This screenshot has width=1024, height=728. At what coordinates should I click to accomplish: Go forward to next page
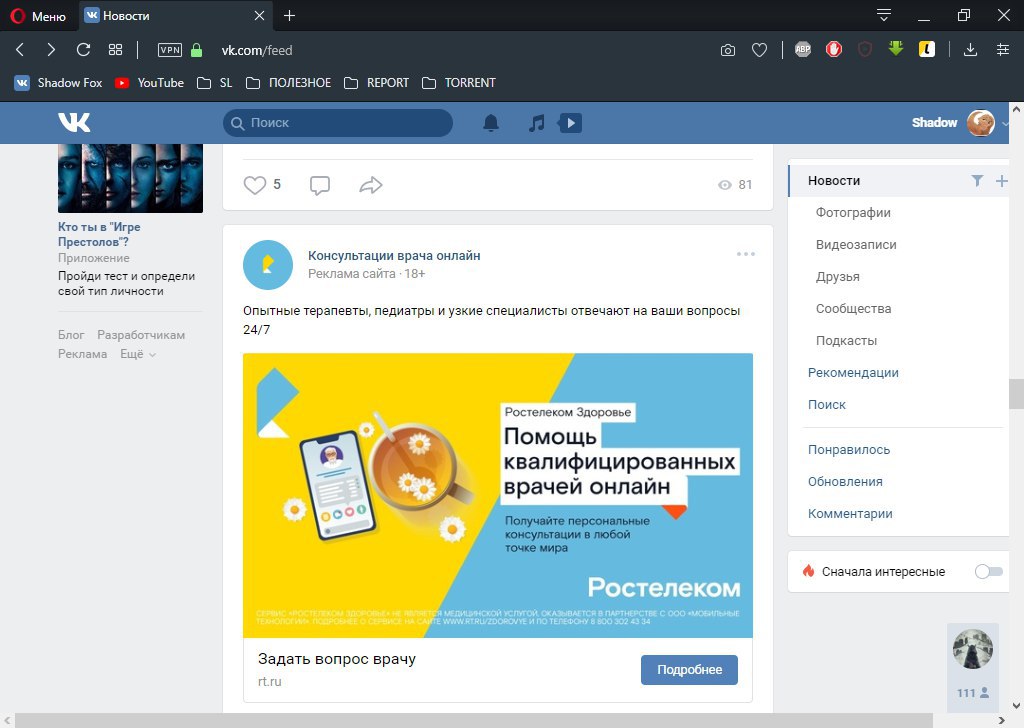point(51,50)
